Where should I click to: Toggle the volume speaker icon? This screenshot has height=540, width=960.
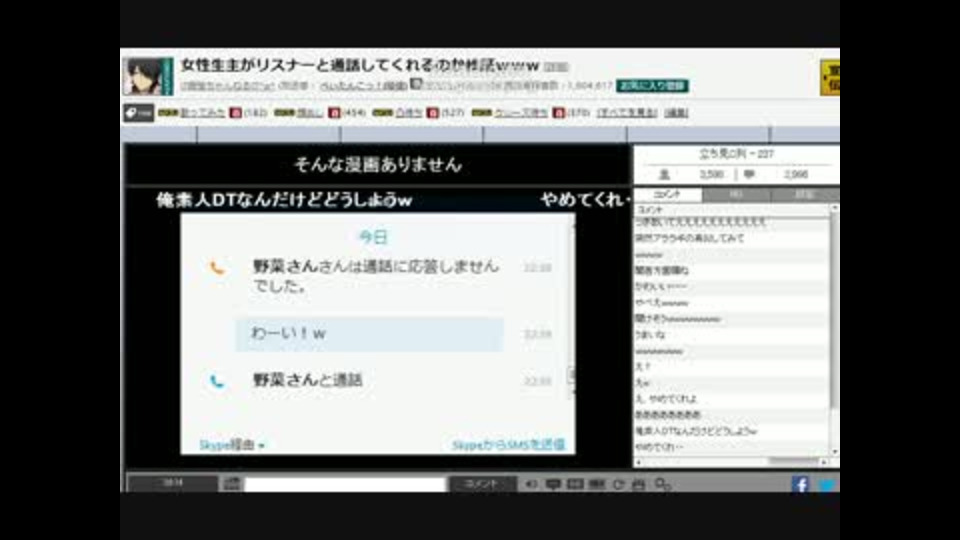[x=530, y=484]
